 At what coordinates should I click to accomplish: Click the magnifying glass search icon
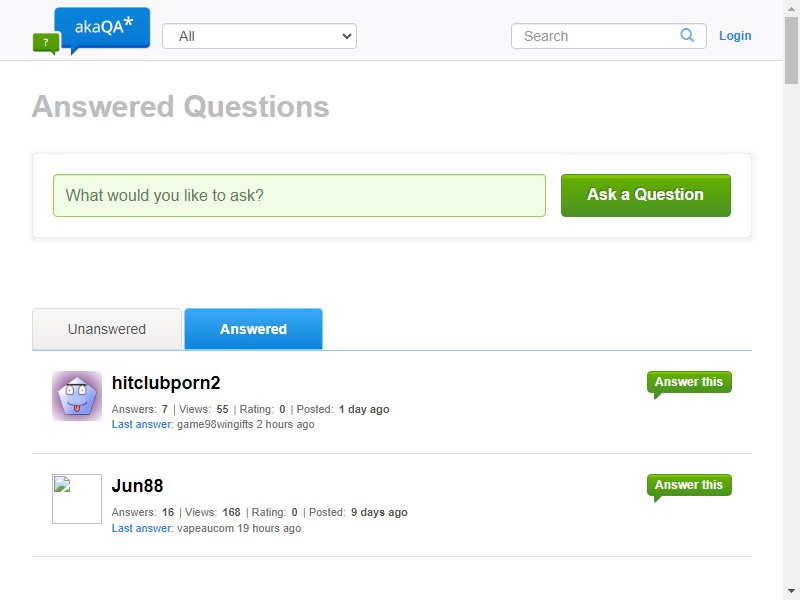687,35
